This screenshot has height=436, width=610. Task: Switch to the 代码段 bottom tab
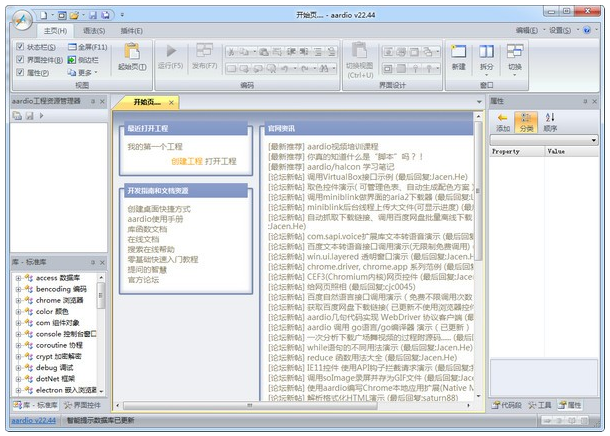point(507,405)
